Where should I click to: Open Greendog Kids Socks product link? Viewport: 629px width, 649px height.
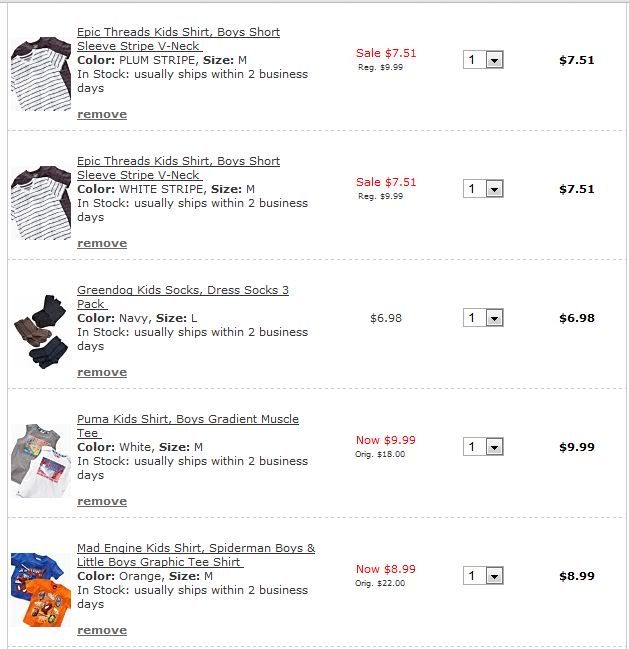tap(182, 291)
